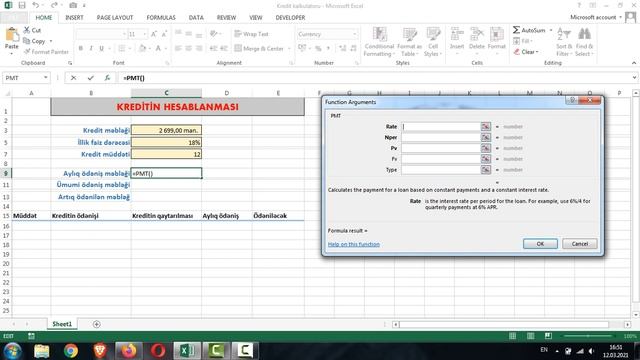The width and height of the screenshot is (640, 360).
Task: Add a new sheet with plus button
Action: tap(97, 324)
